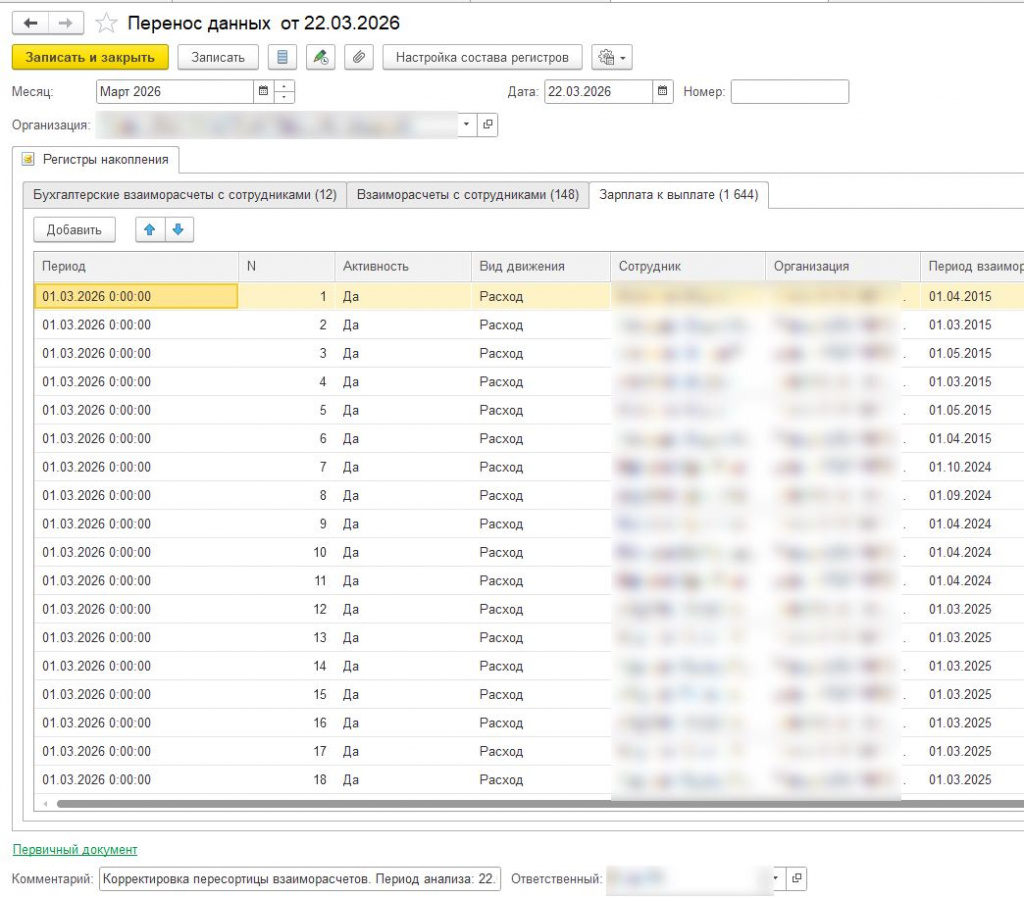
Task: Click the Вид движения column header
Action: [x=541, y=266]
